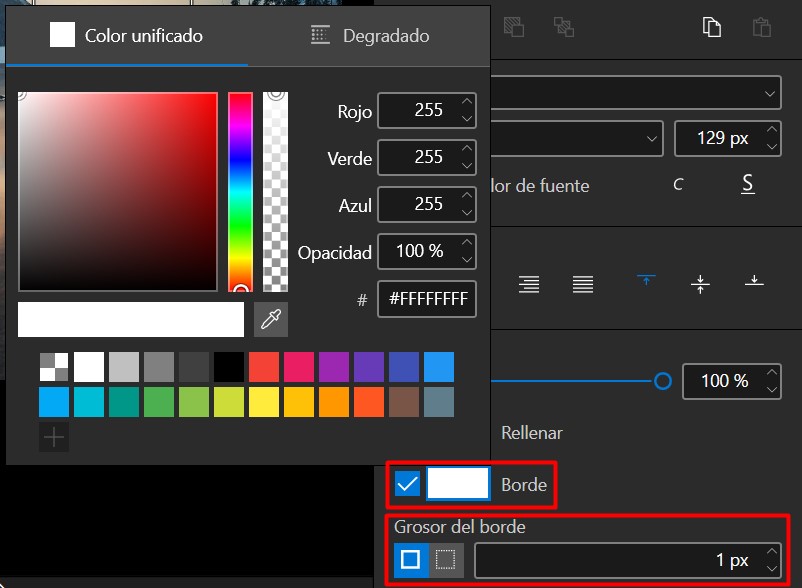The height and width of the screenshot is (588, 802).
Task: Open the white Borde color swatch
Action: (458, 484)
